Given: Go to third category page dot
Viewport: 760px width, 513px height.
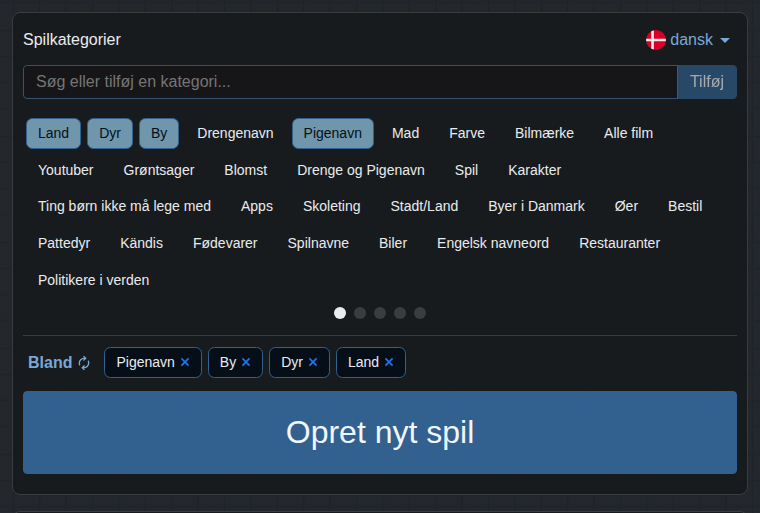Looking at the screenshot, I should (x=380, y=313).
